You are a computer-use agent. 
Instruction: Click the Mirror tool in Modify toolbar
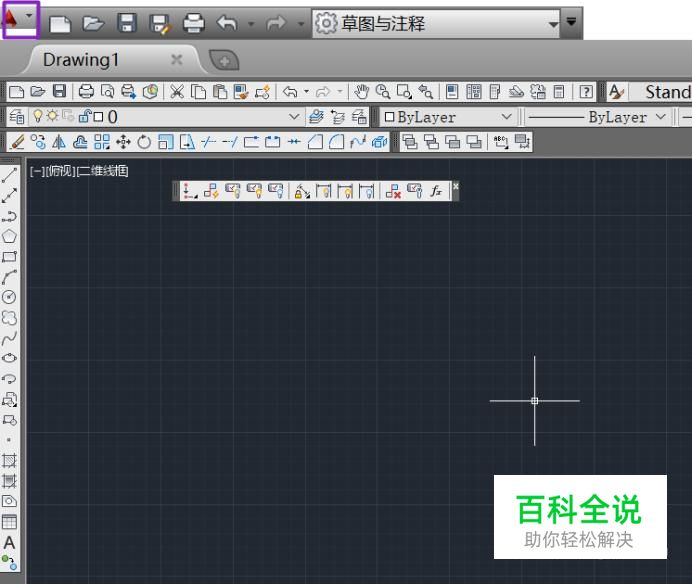59,142
